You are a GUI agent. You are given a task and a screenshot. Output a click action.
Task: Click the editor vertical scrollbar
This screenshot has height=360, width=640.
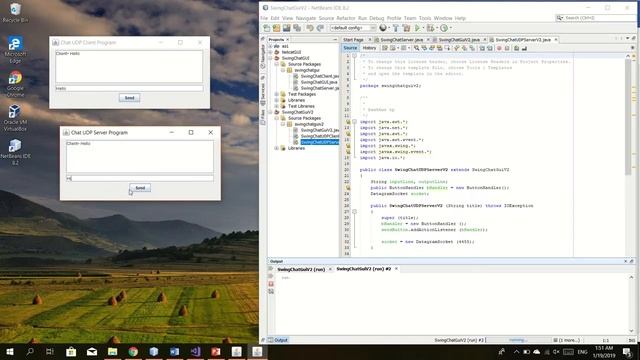628,118
